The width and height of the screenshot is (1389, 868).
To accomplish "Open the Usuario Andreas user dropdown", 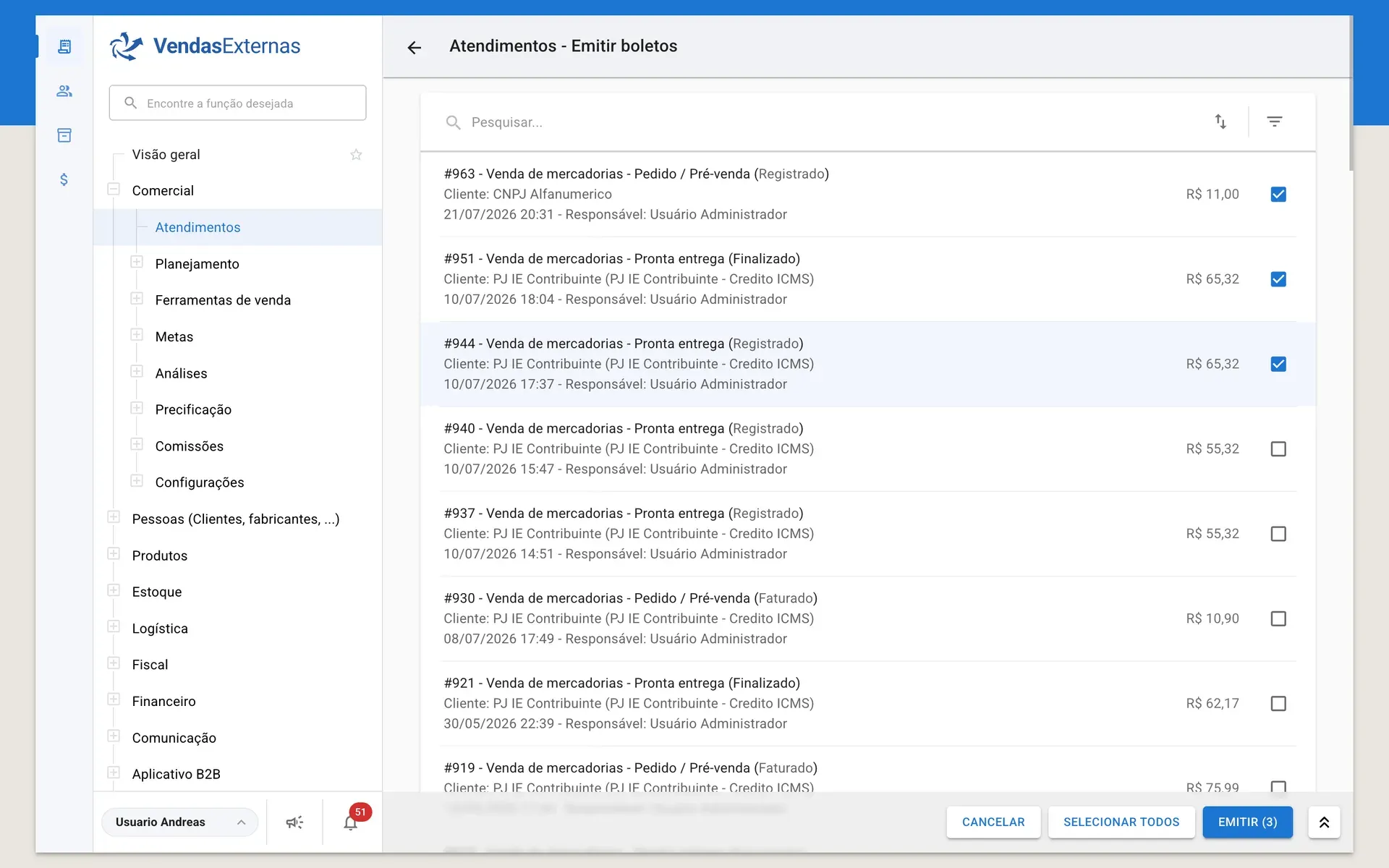I will click(x=180, y=822).
